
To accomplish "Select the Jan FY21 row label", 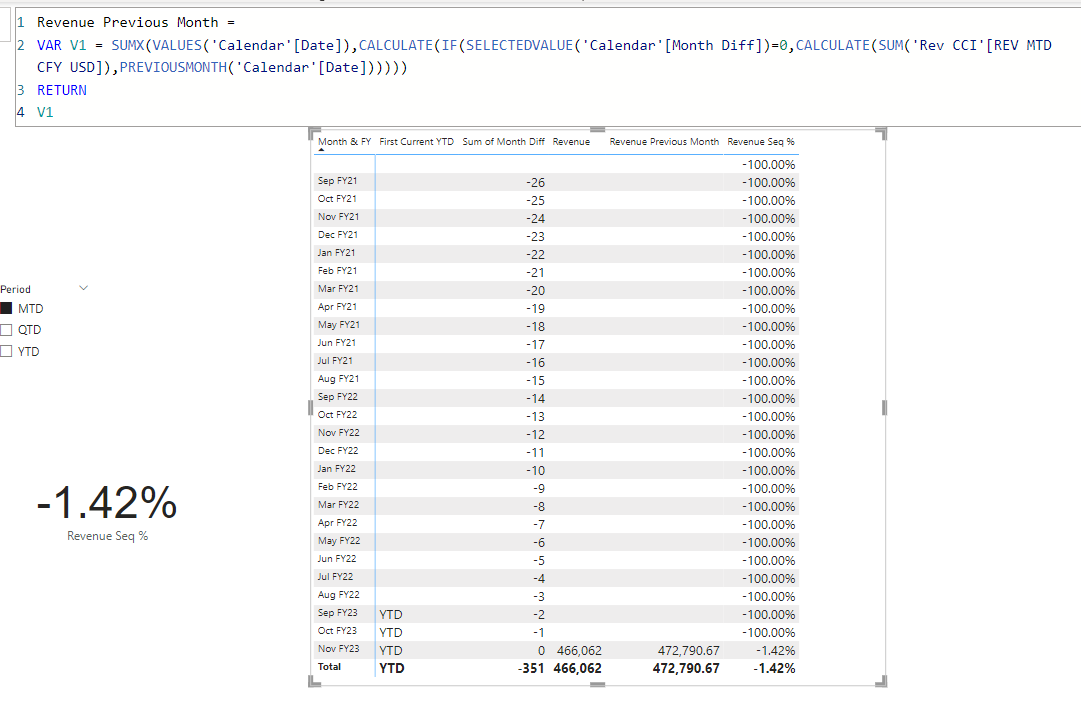I will click(336, 252).
